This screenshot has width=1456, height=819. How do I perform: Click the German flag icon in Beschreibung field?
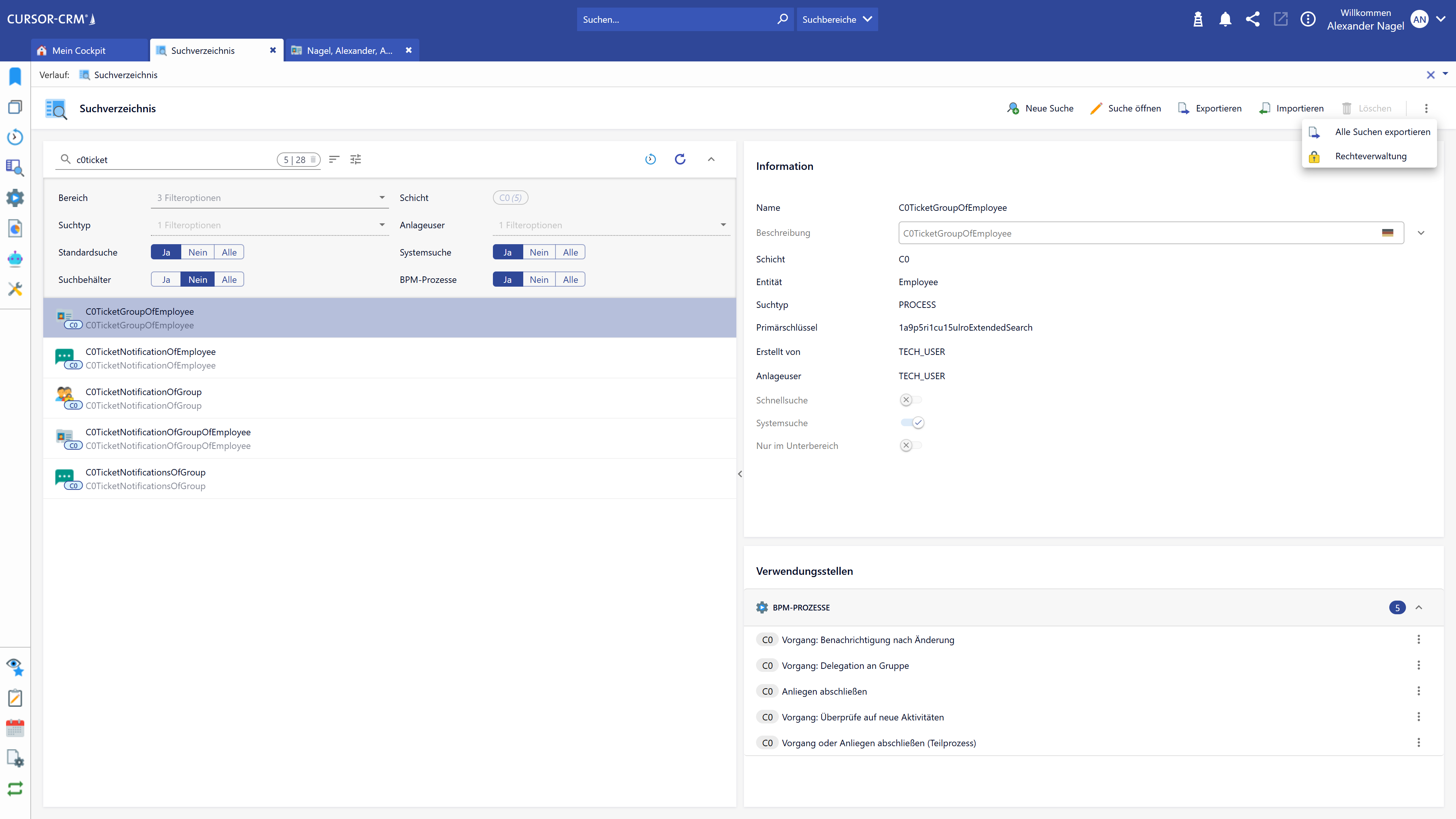[1387, 233]
